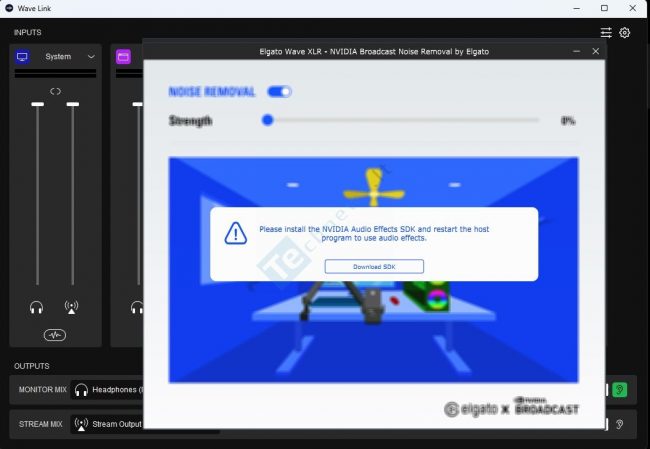Mute second channel headphones icon
Screen dimensions: 650x449
click(x=137, y=308)
